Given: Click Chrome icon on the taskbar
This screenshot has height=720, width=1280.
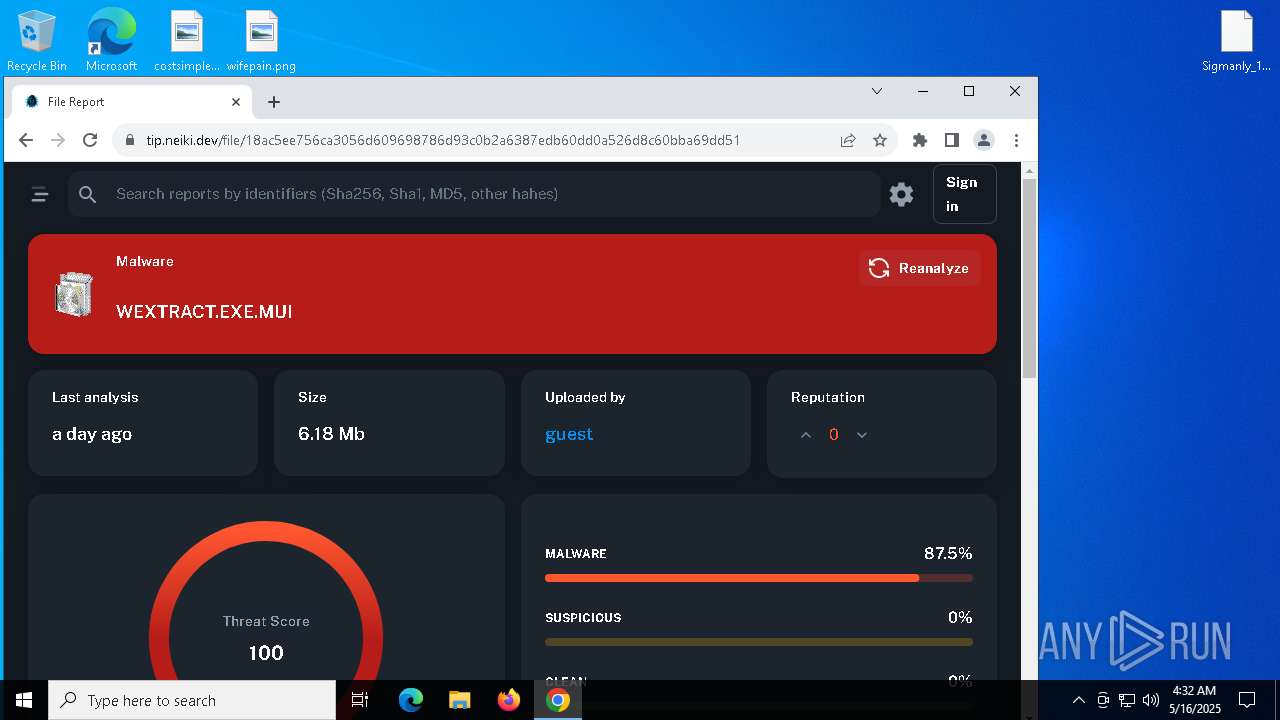Looking at the screenshot, I should (558, 700).
